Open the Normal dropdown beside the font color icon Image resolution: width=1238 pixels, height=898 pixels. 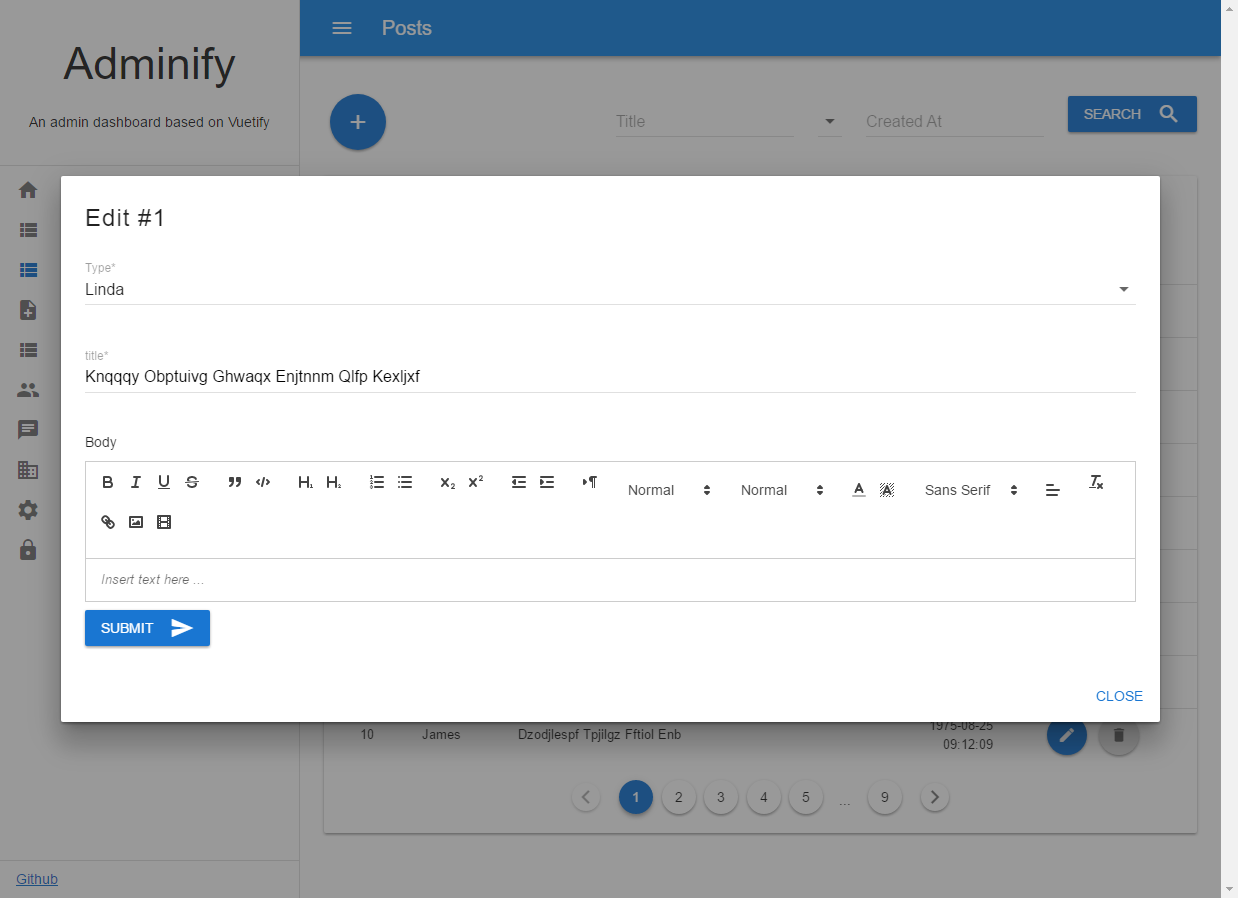(x=782, y=490)
